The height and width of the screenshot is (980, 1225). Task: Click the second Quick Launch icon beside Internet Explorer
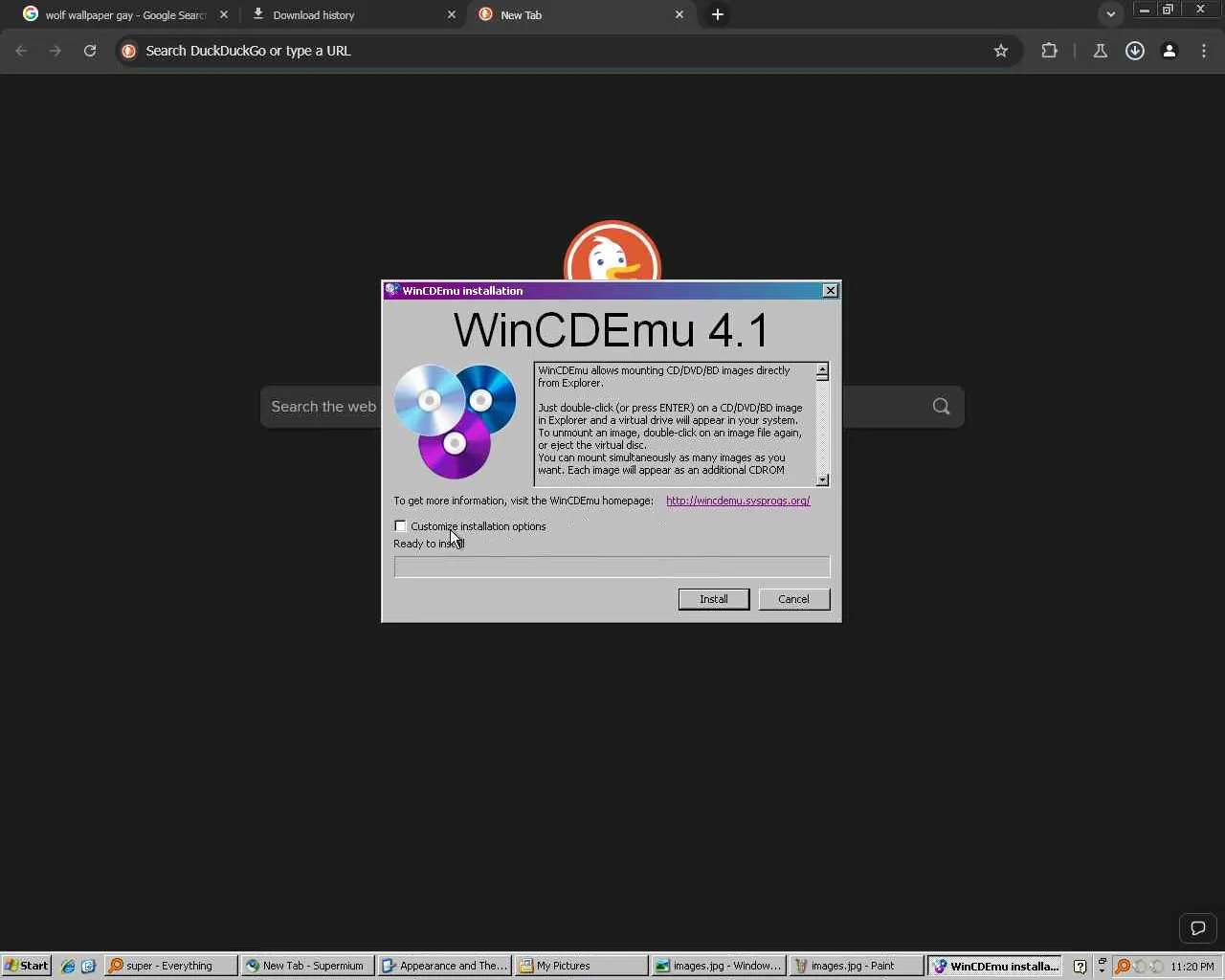(88, 966)
